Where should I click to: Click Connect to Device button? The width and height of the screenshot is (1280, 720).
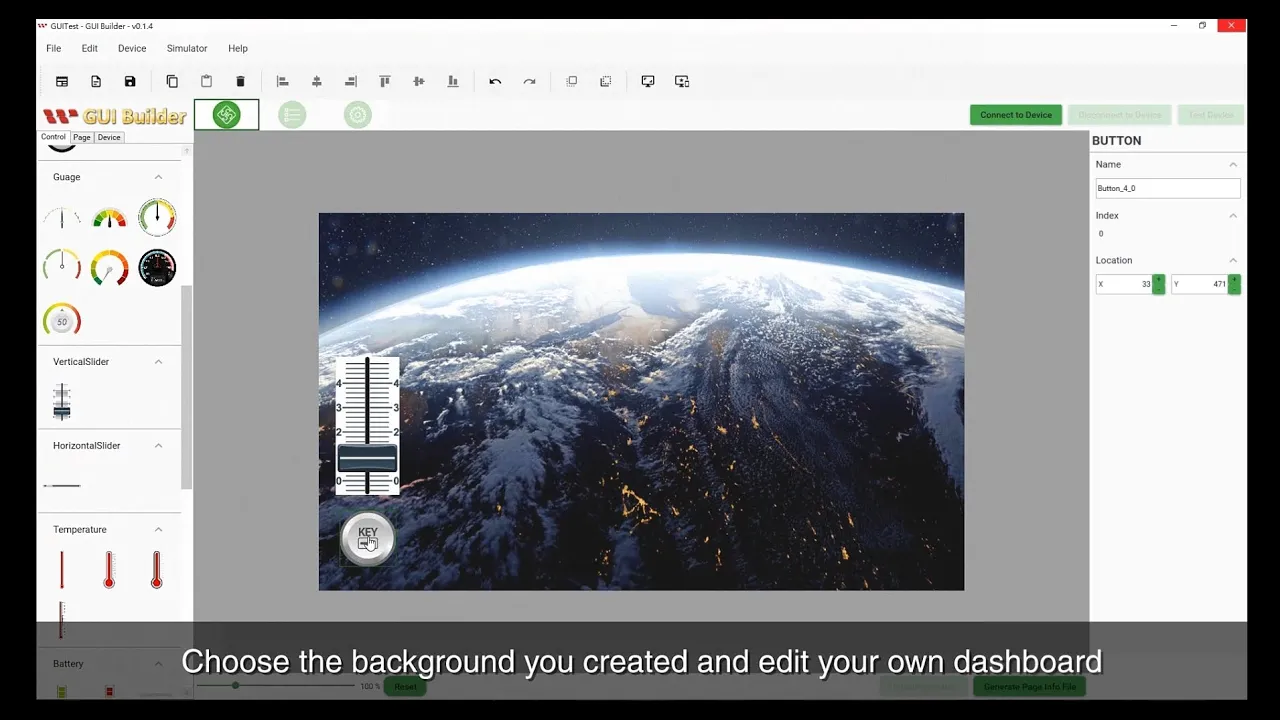(x=1016, y=115)
